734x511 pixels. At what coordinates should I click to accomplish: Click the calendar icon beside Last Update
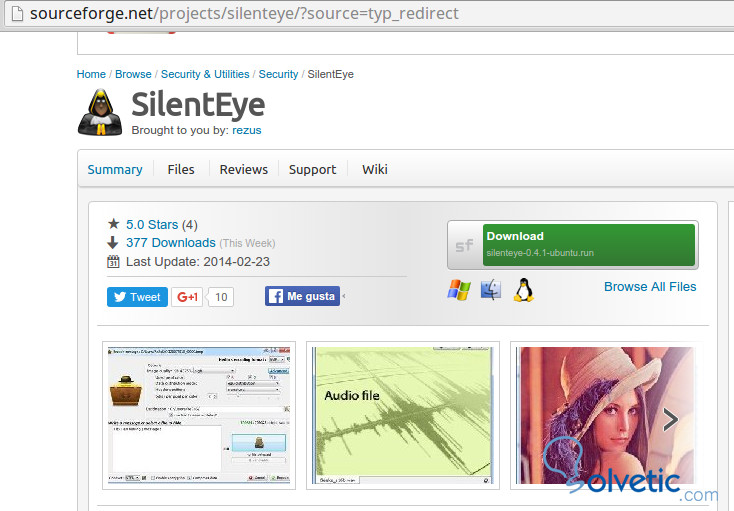coord(113,261)
